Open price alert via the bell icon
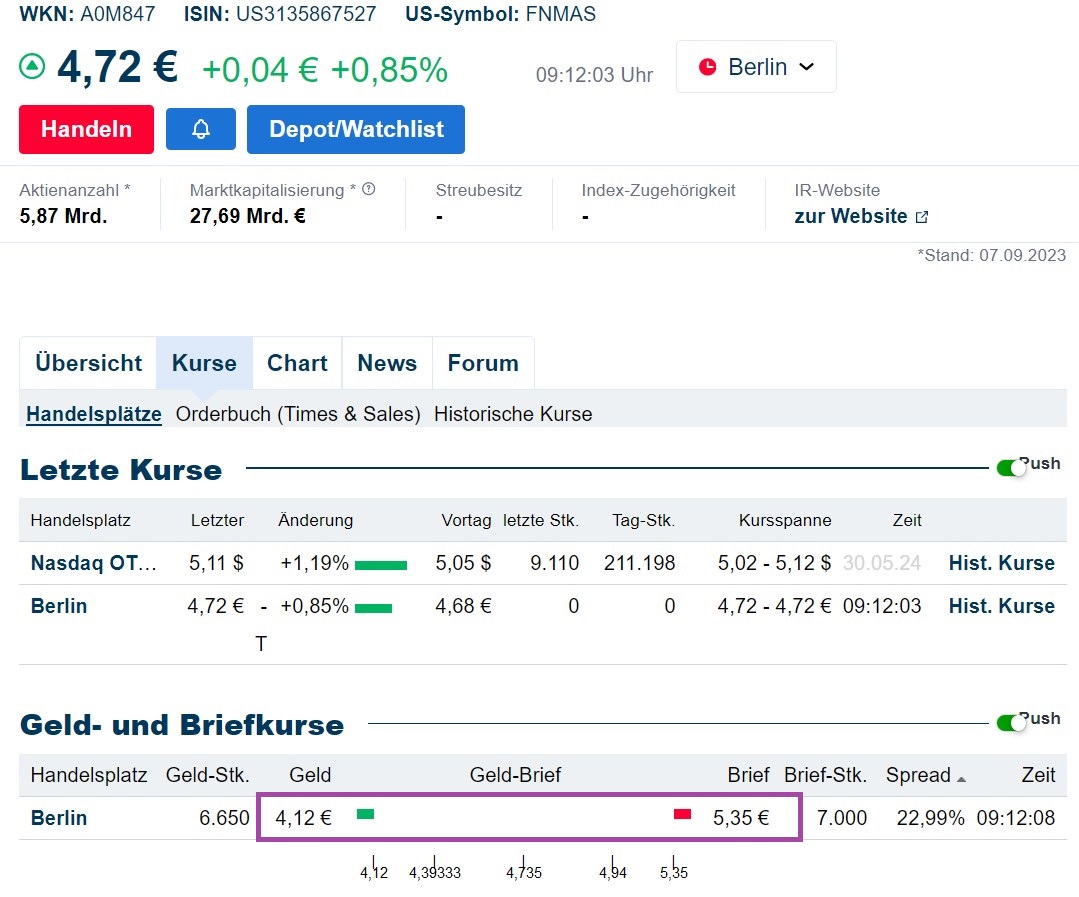The height and width of the screenshot is (897, 1079). tap(200, 128)
